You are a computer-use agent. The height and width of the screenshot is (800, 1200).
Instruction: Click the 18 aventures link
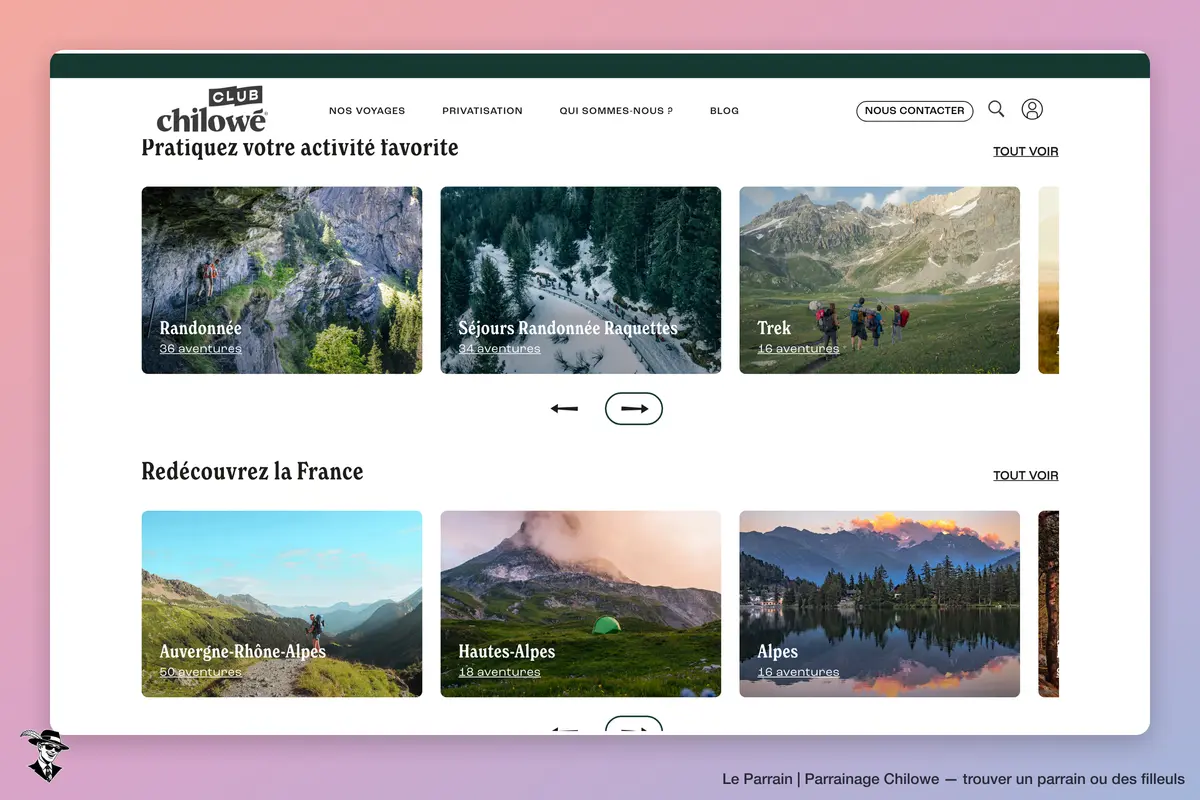pos(499,673)
